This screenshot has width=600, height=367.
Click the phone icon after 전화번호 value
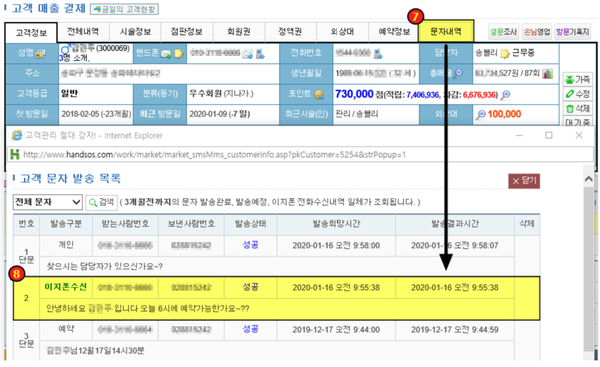378,54
